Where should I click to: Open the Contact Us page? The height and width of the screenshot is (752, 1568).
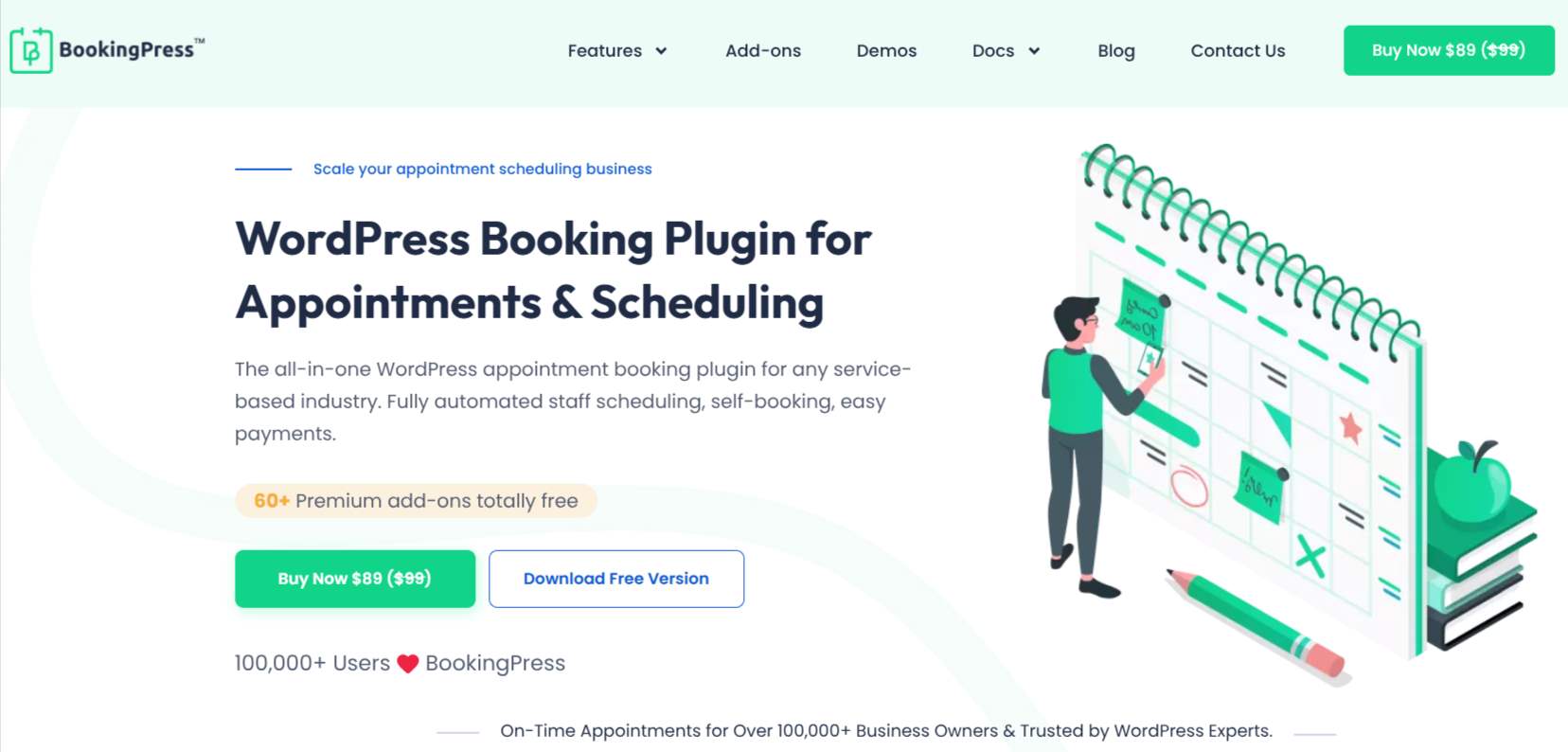tap(1238, 51)
